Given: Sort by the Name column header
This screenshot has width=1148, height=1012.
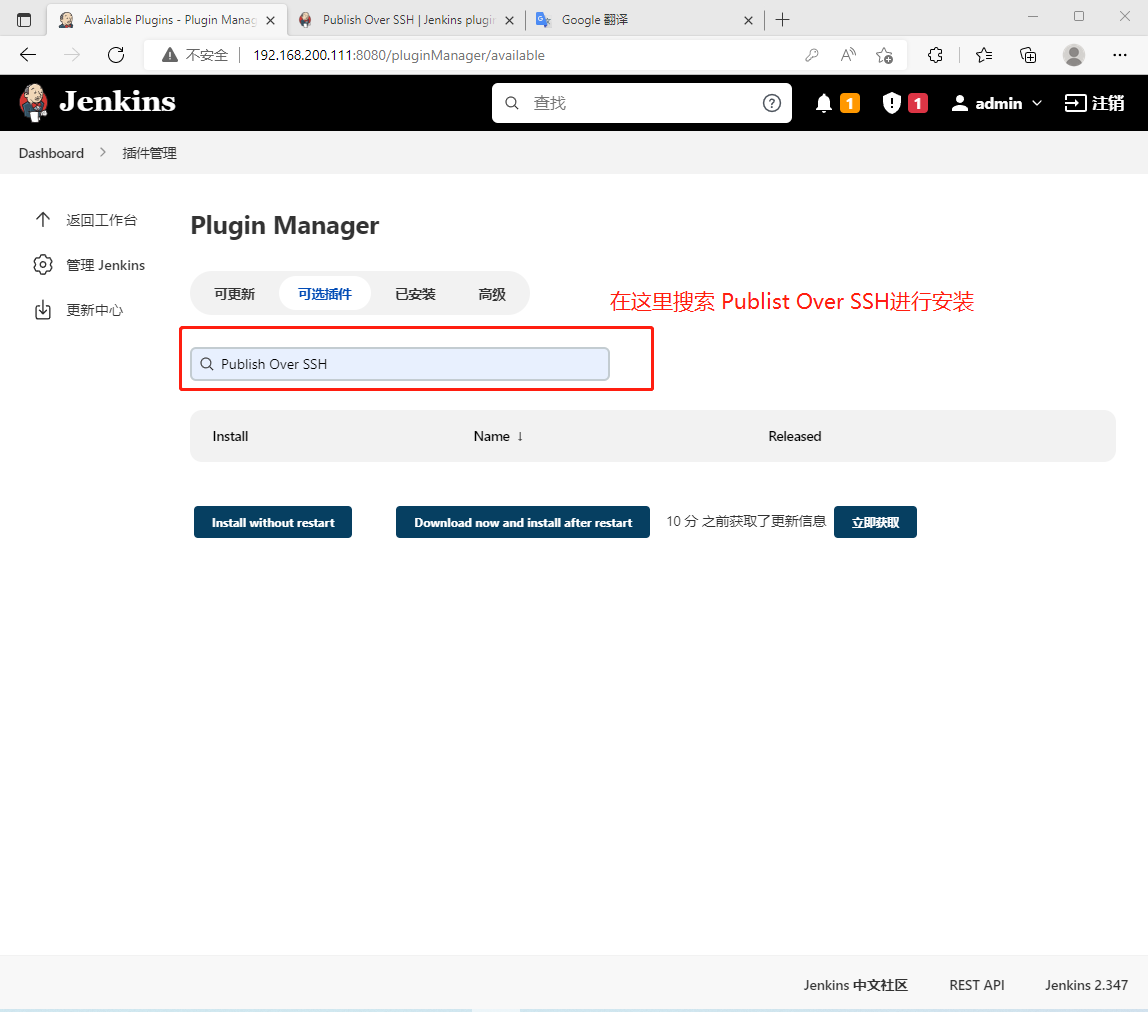Looking at the screenshot, I should tap(498, 436).
